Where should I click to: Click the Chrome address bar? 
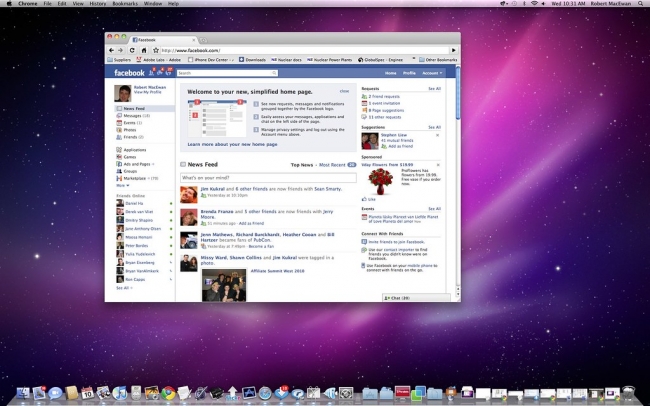click(x=305, y=50)
